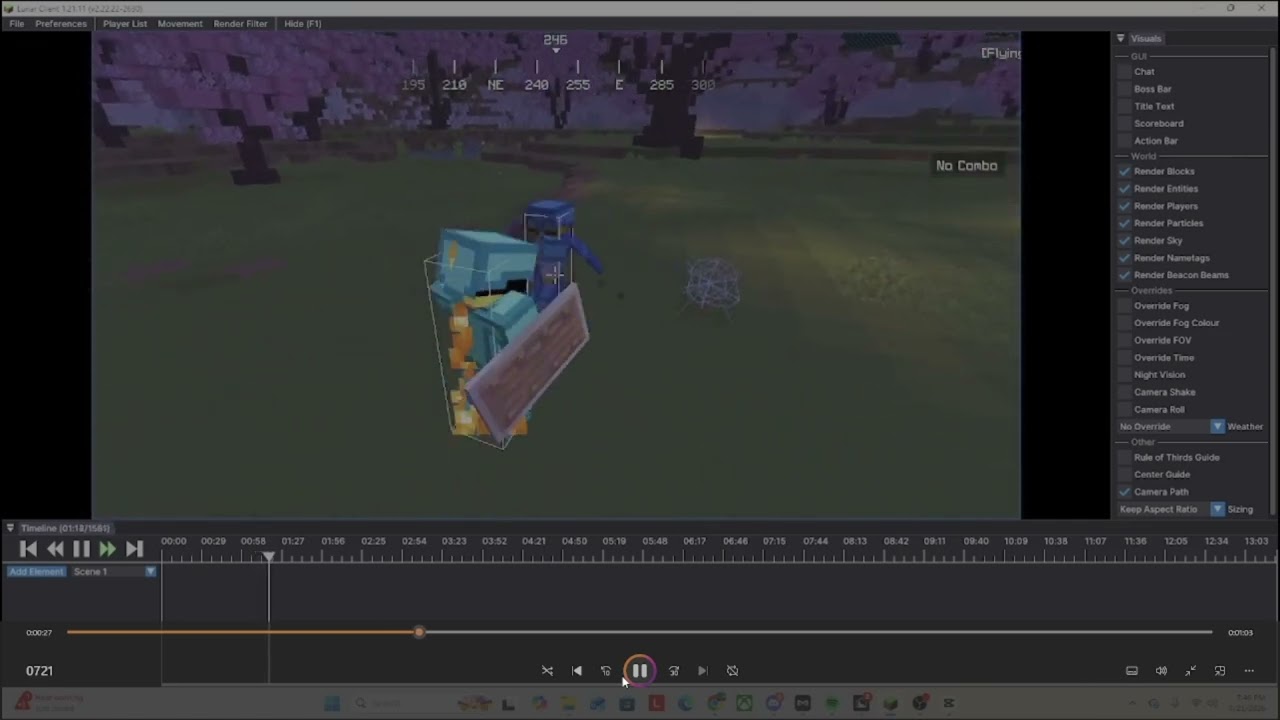Disable the Render Sky checkbox
The image size is (1280, 720).
coord(1125,241)
